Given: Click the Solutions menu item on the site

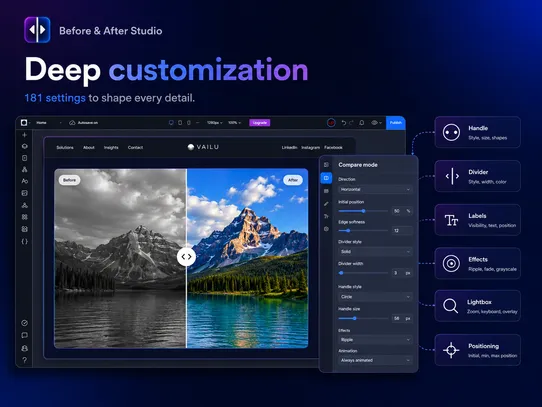Looking at the screenshot, I should pyautogui.click(x=65, y=148).
